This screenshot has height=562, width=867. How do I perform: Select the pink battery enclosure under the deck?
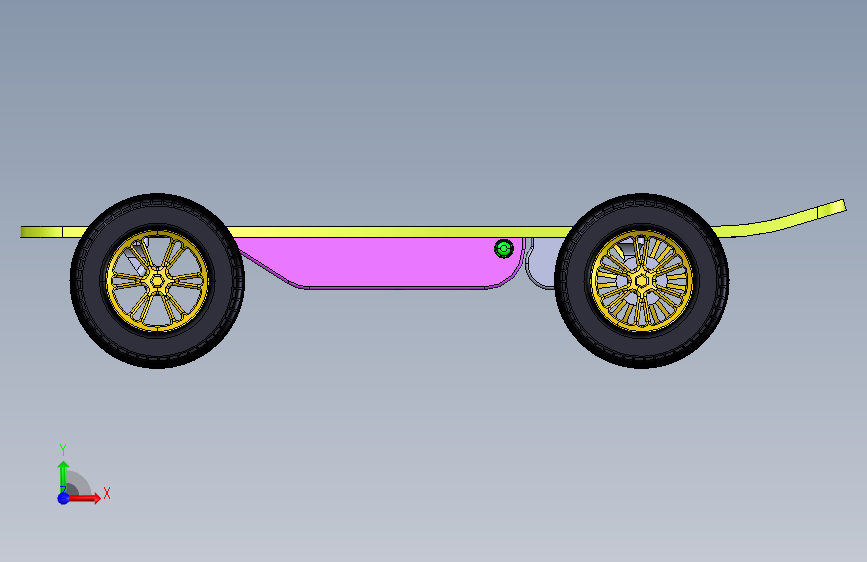pyautogui.click(x=382, y=262)
